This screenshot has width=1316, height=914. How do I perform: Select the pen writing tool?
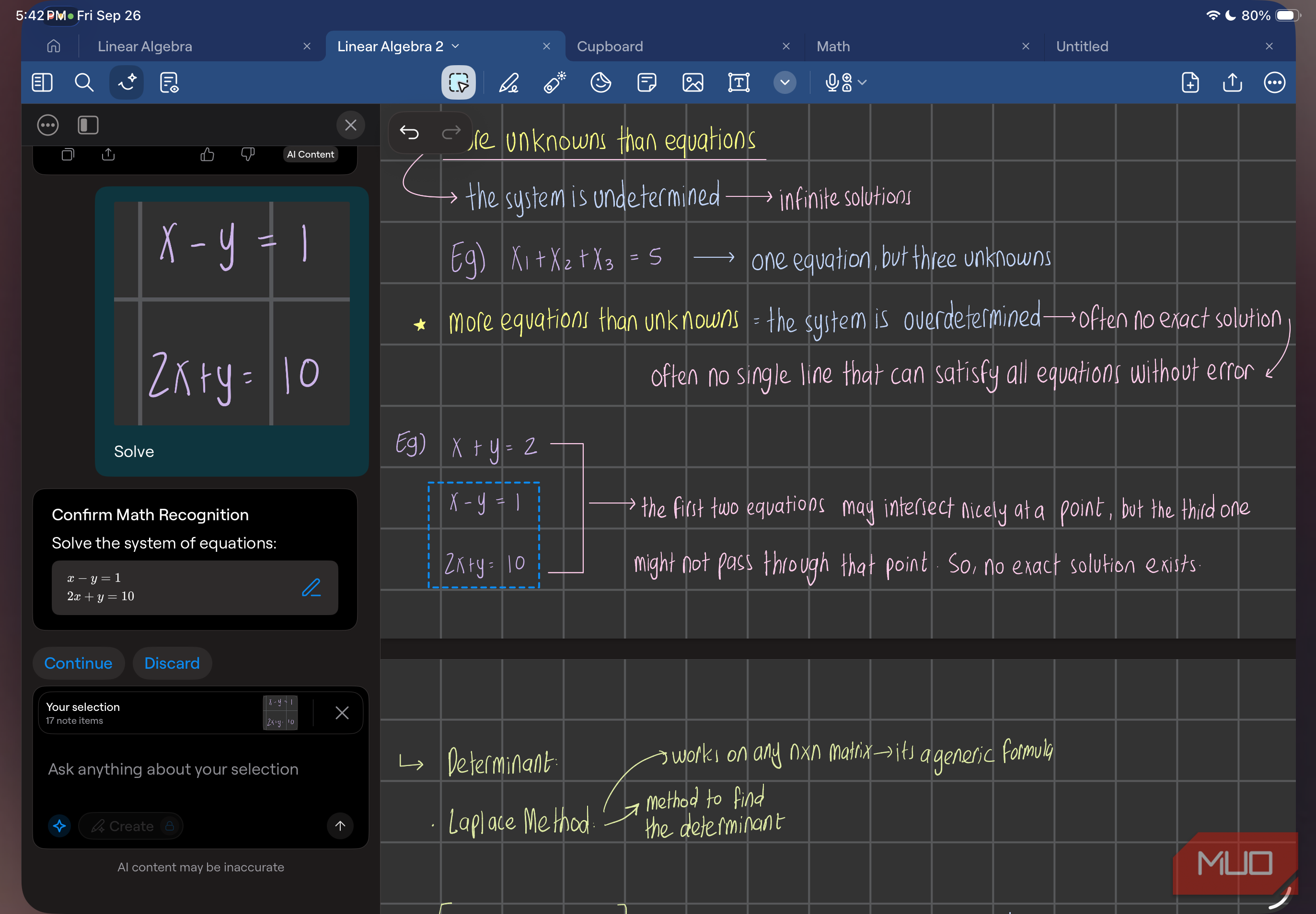click(509, 82)
